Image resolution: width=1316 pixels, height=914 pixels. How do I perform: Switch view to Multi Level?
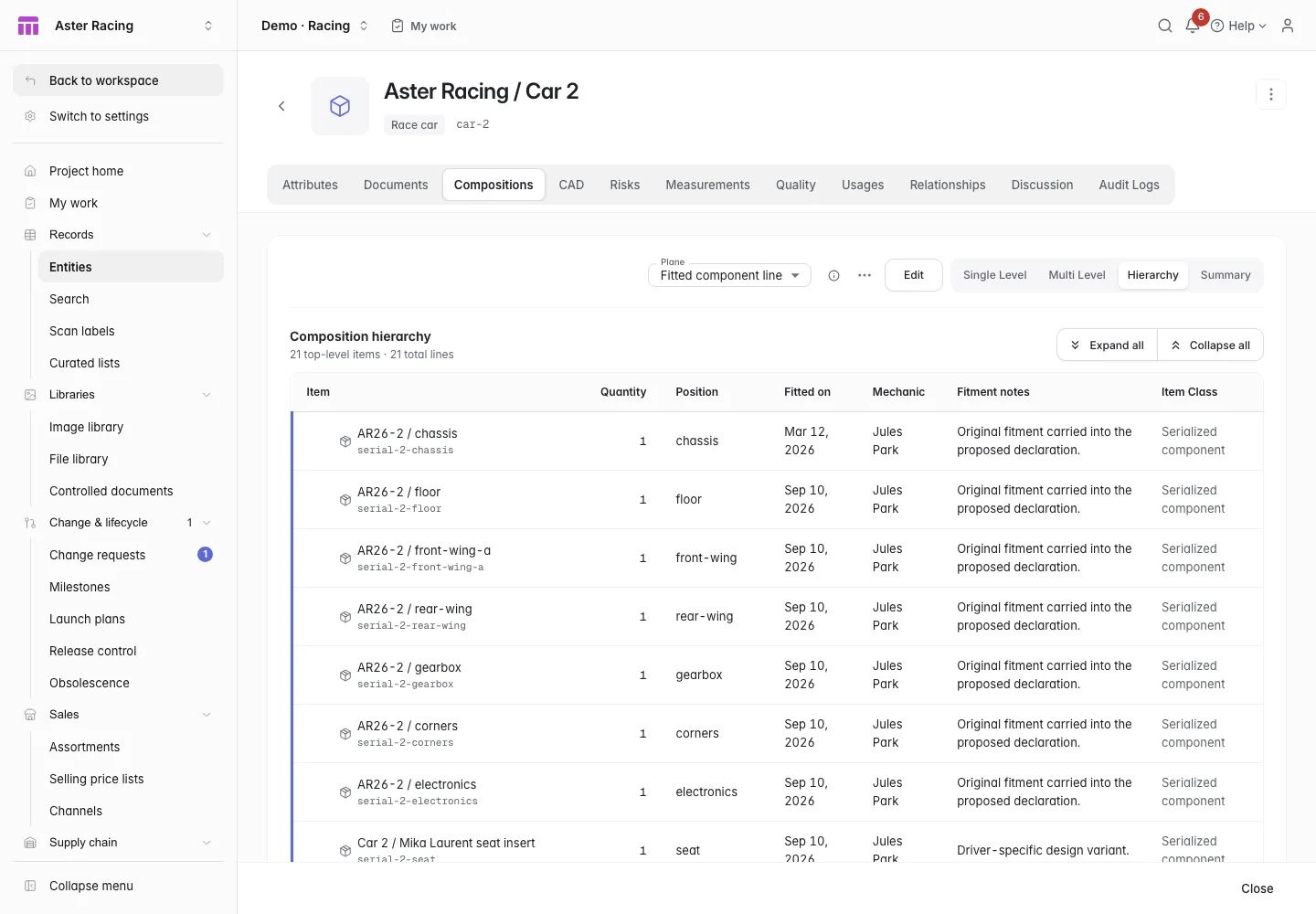[1077, 275]
